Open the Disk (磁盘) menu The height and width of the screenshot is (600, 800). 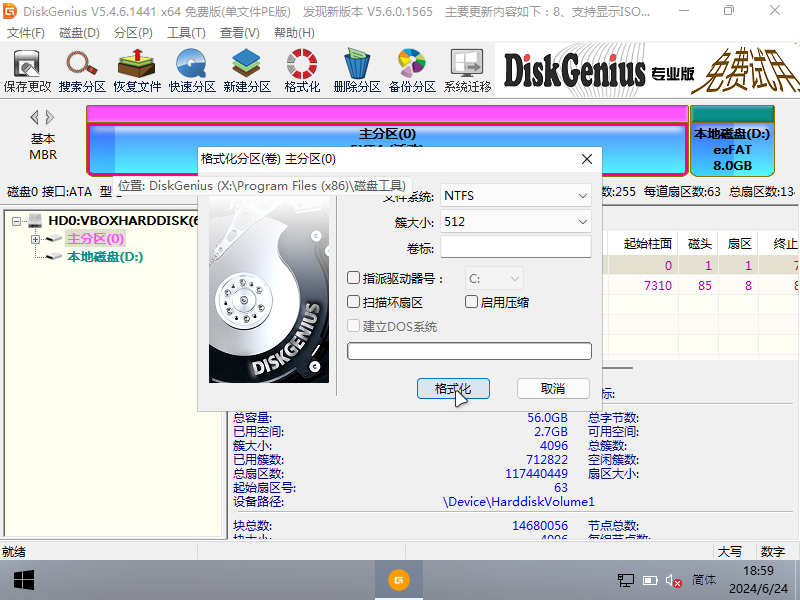(79, 33)
